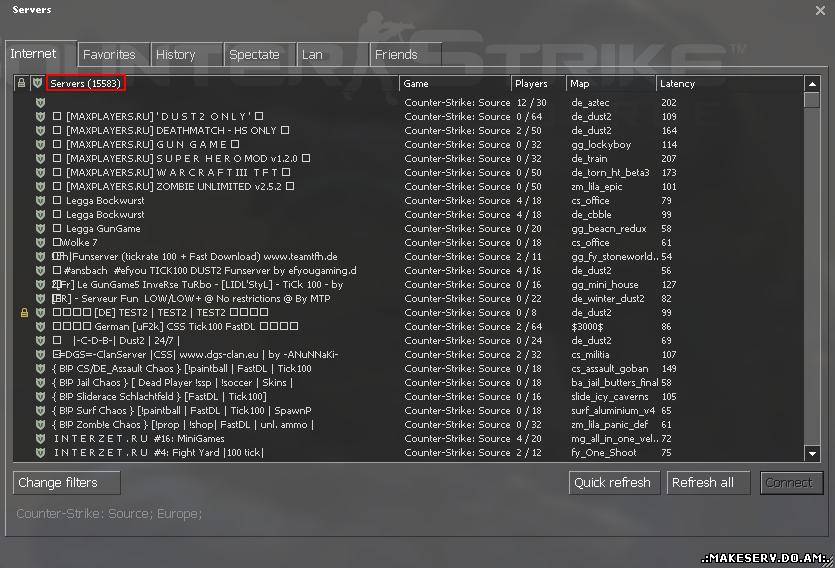Select the #ansbach #efyou TICK100 DUST2 server
835x568 pixels.
click(409, 270)
